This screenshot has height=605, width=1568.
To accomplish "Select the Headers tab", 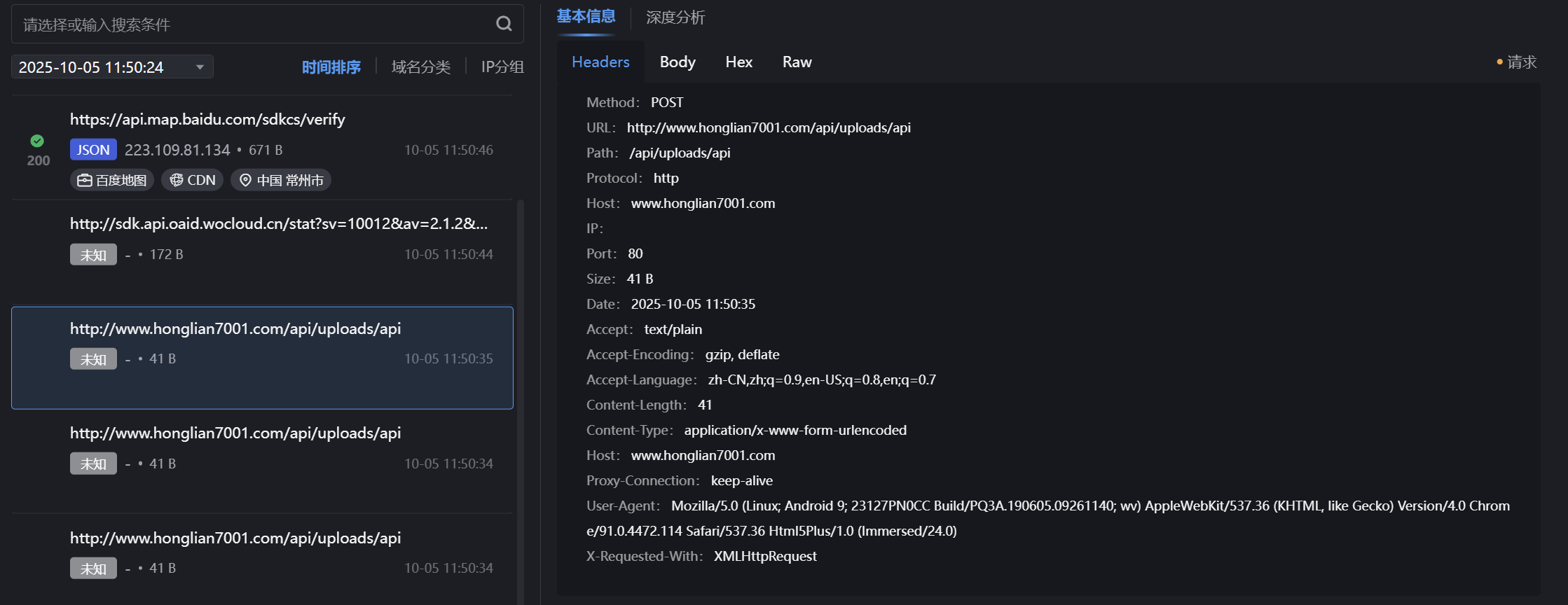I will (x=600, y=62).
